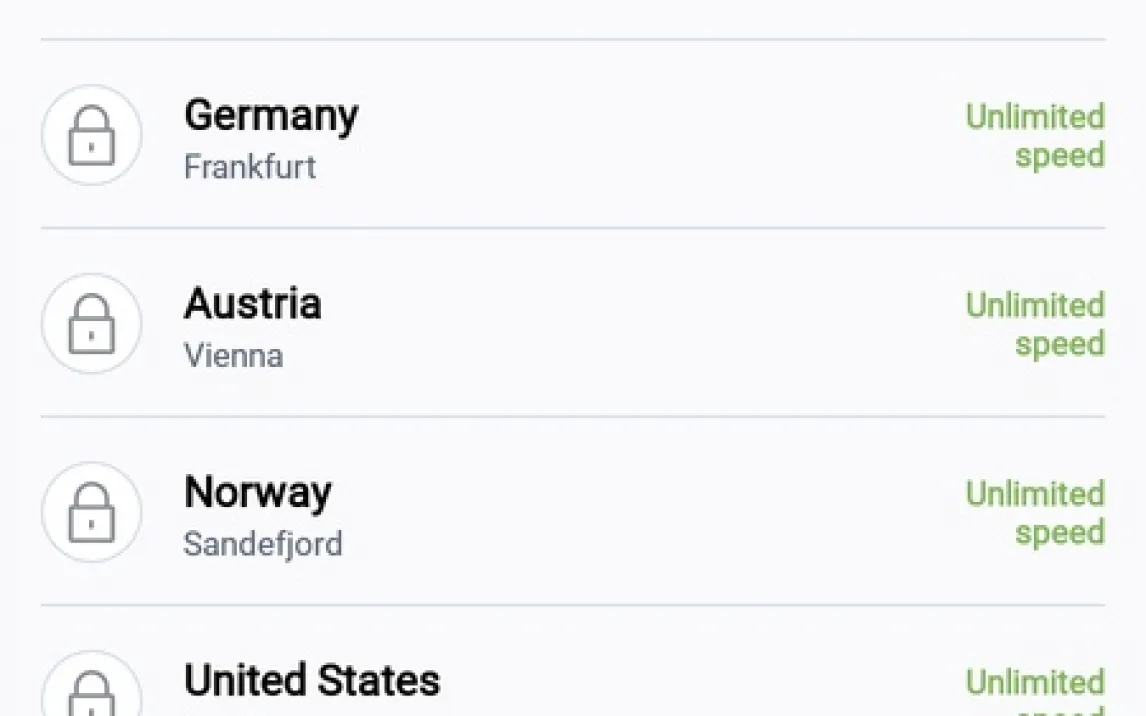1146x716 pixels.
Task: Choose the United States country name
Action: pyautogui.click(x=312, y=681)
